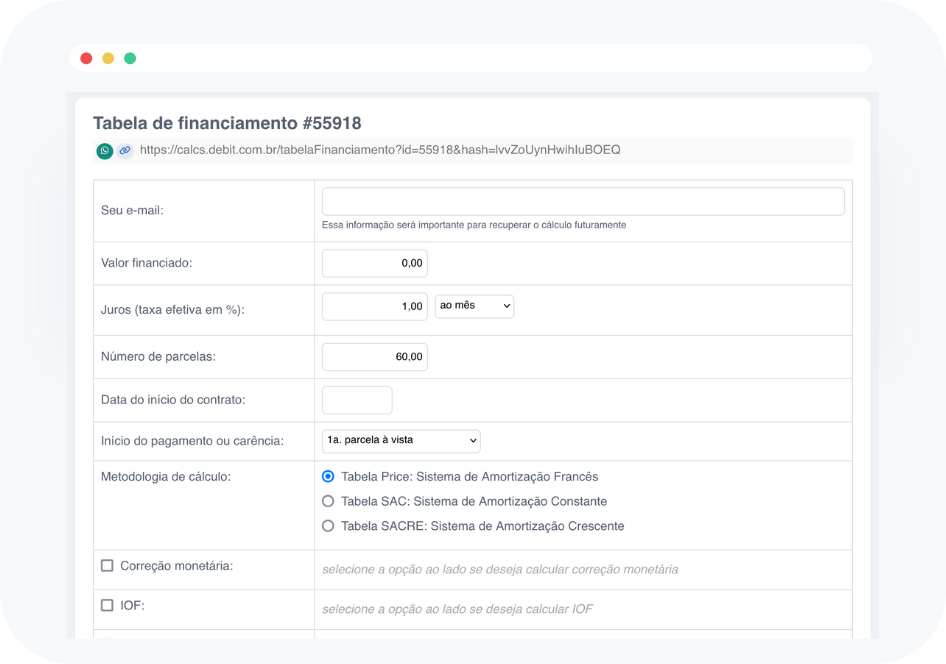Viewport: 946px width, 664px height.
Task: Focus the Seu e-mail input field
Action: (x=583, y=201)
